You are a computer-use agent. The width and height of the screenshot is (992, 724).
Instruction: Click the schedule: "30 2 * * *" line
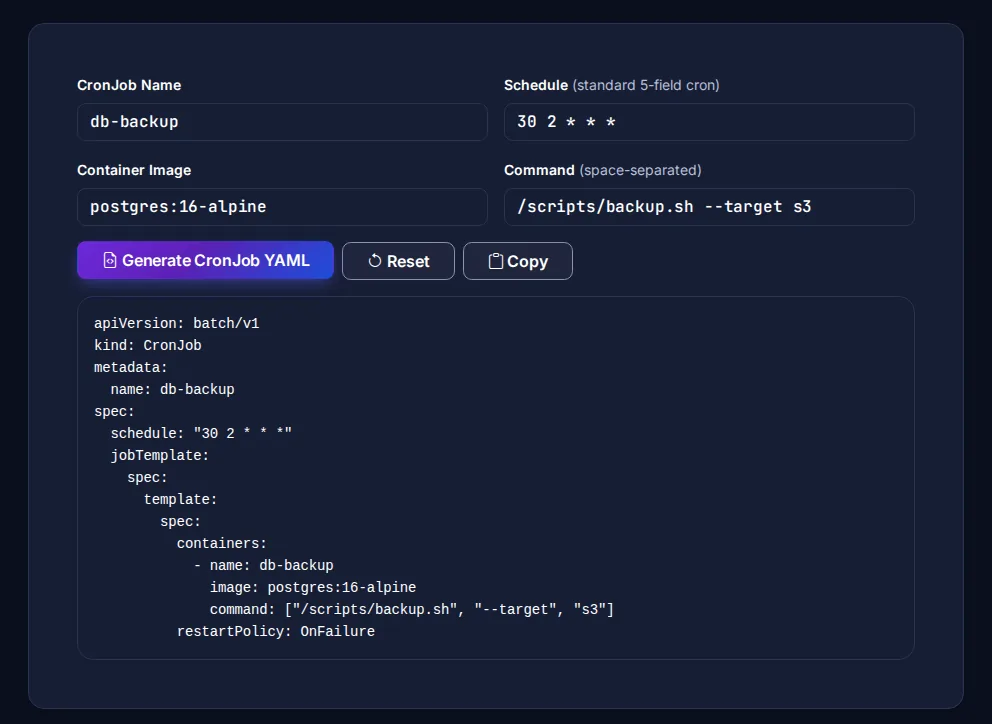pos(201,434)
